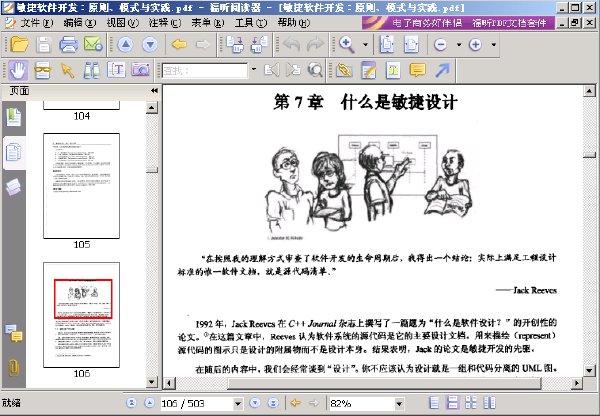Open the page number dropdown list

point(238,403)
